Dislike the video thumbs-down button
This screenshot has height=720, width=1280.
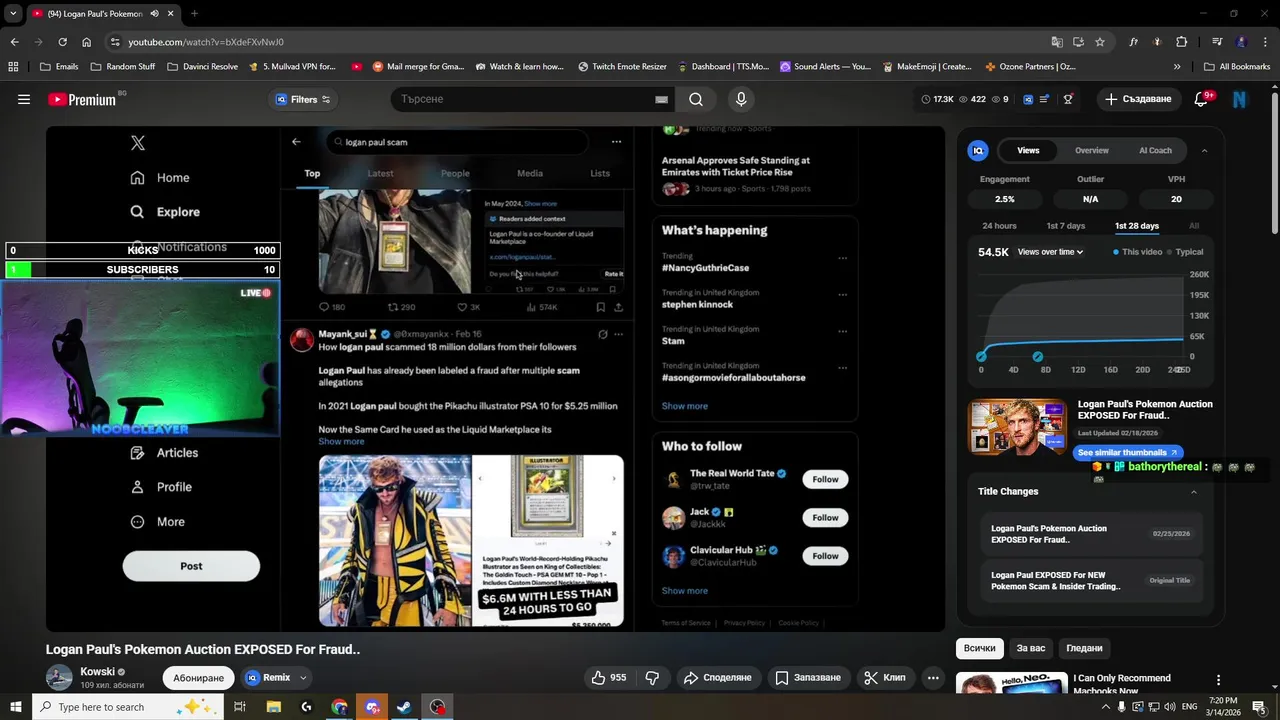tap(652, 677)
